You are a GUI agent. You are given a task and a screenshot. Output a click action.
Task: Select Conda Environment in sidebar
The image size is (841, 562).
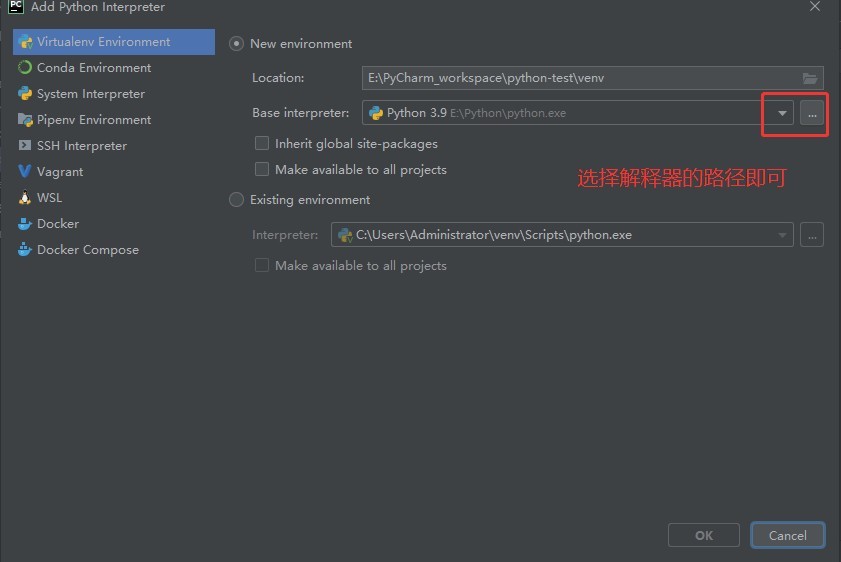click(114, 68)
